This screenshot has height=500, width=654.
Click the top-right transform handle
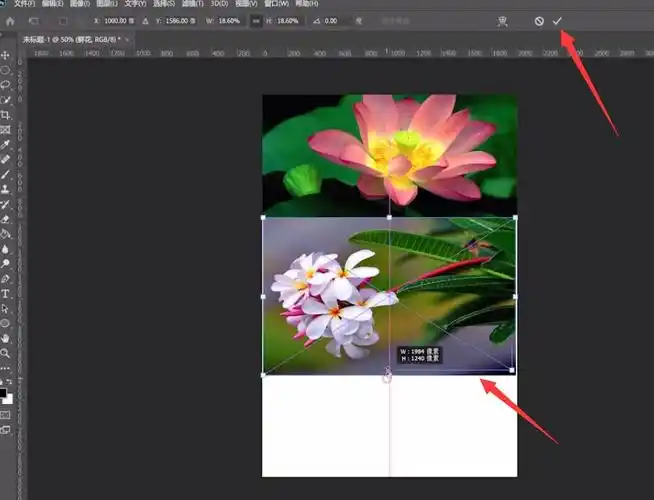515,218
